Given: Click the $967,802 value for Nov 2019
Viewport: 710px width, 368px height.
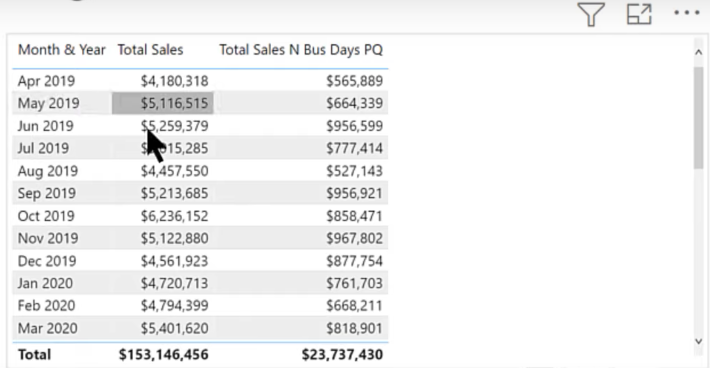Looking at the screenshot, I should coord(355,238).
